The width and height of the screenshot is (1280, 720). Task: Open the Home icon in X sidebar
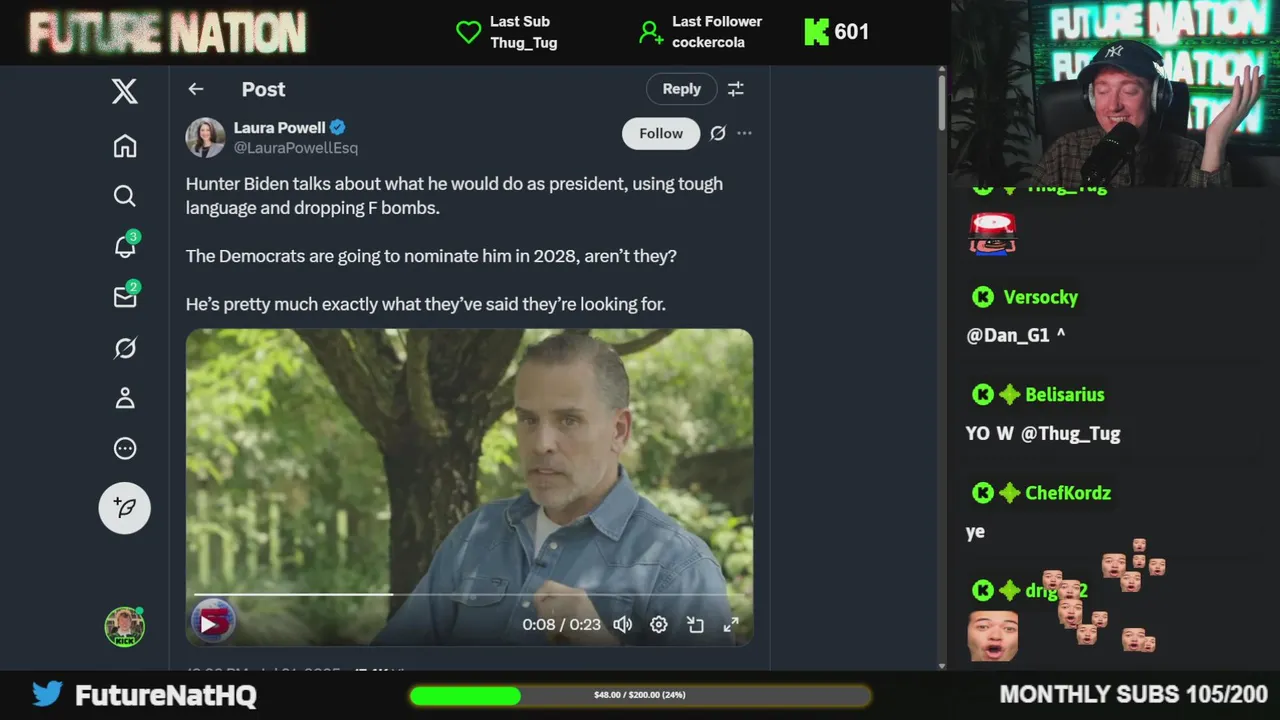pyautogui.click(x=124, y=146)
